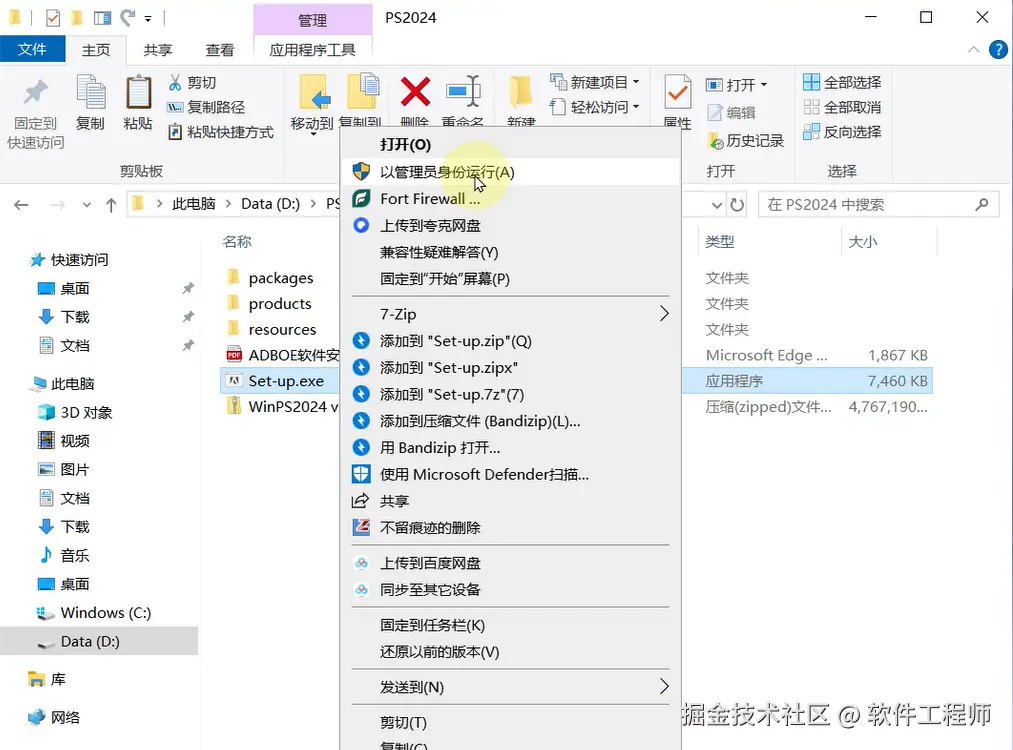
Task: Sync to other devices (同步至其它设备)
Action: [x=510, y=589]
